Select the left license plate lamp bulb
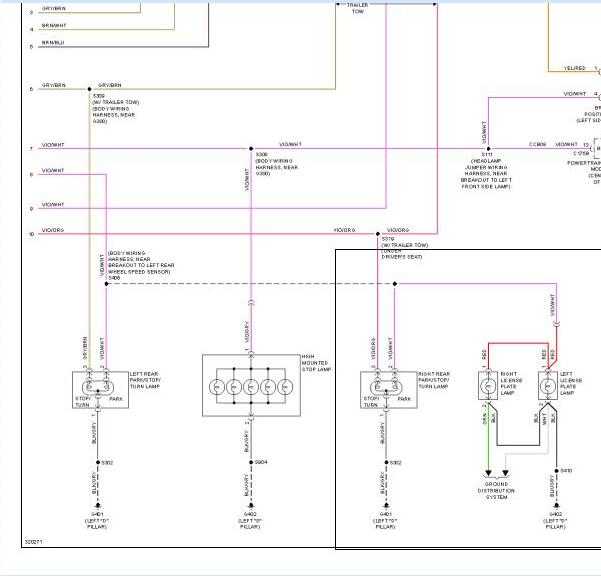The height and width of the screenshot is (576, 601). pyautogui.click(x=548, y=386)
